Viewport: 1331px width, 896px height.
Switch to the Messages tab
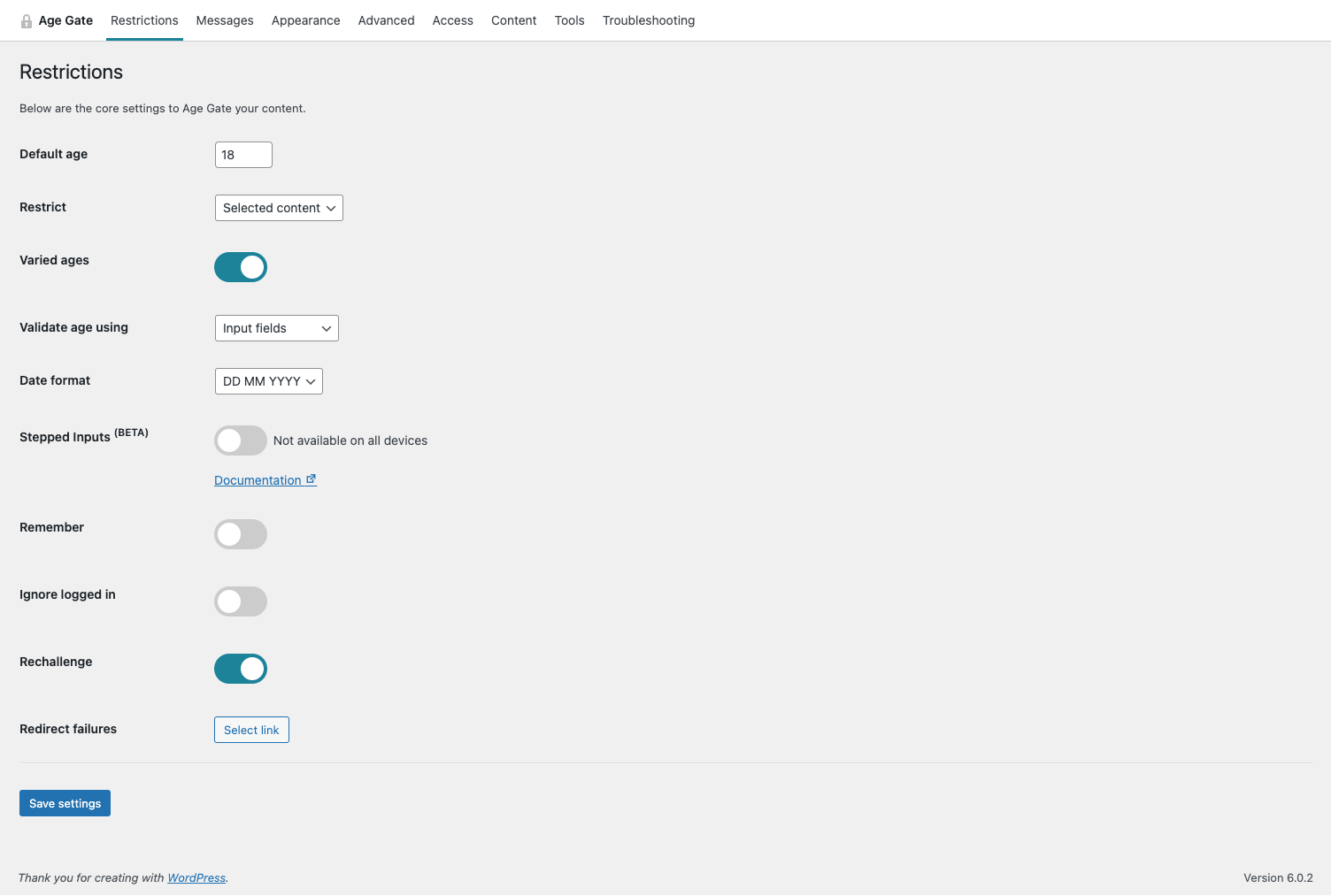coord(225,20)
